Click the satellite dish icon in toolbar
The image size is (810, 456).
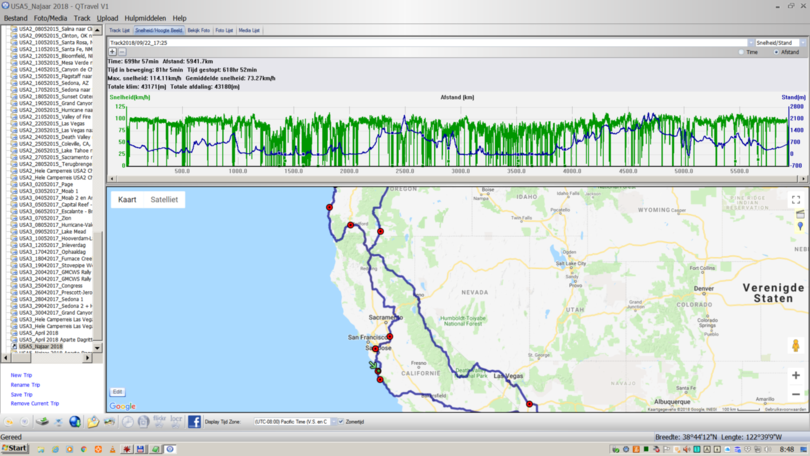(x=58, y=421)
